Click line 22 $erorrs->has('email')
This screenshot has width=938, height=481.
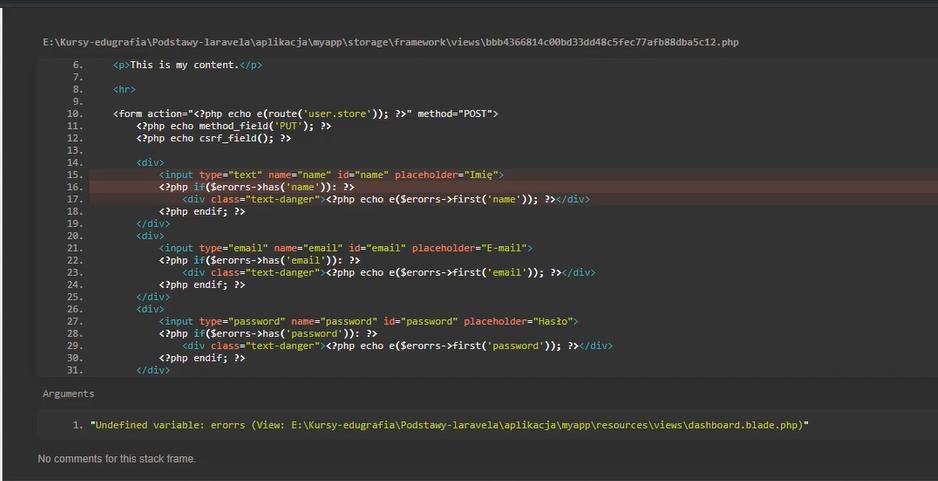(x=260, y=260)
